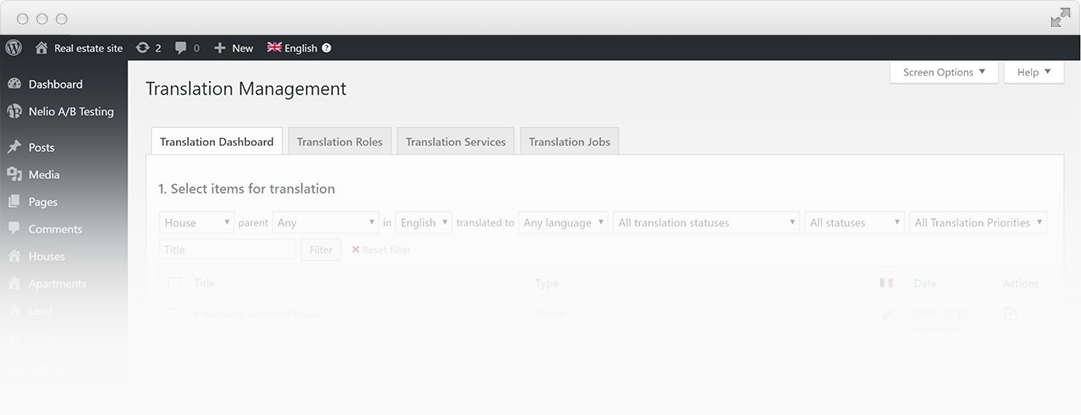
Task: Click the expand window arrows icon
Action: 1060,18
